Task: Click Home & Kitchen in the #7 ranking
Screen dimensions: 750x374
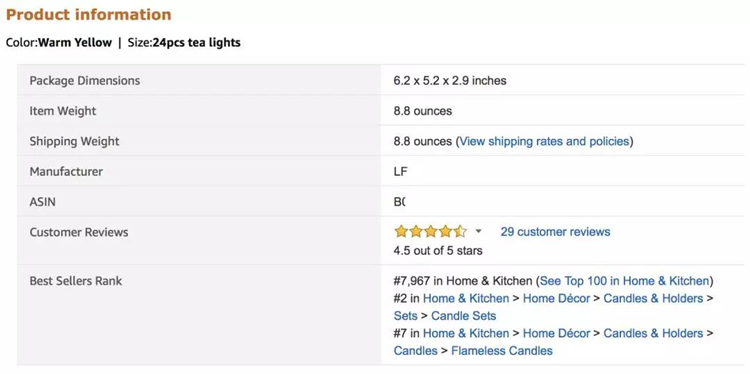Action: pyautogui.click(x=466, y=333)
